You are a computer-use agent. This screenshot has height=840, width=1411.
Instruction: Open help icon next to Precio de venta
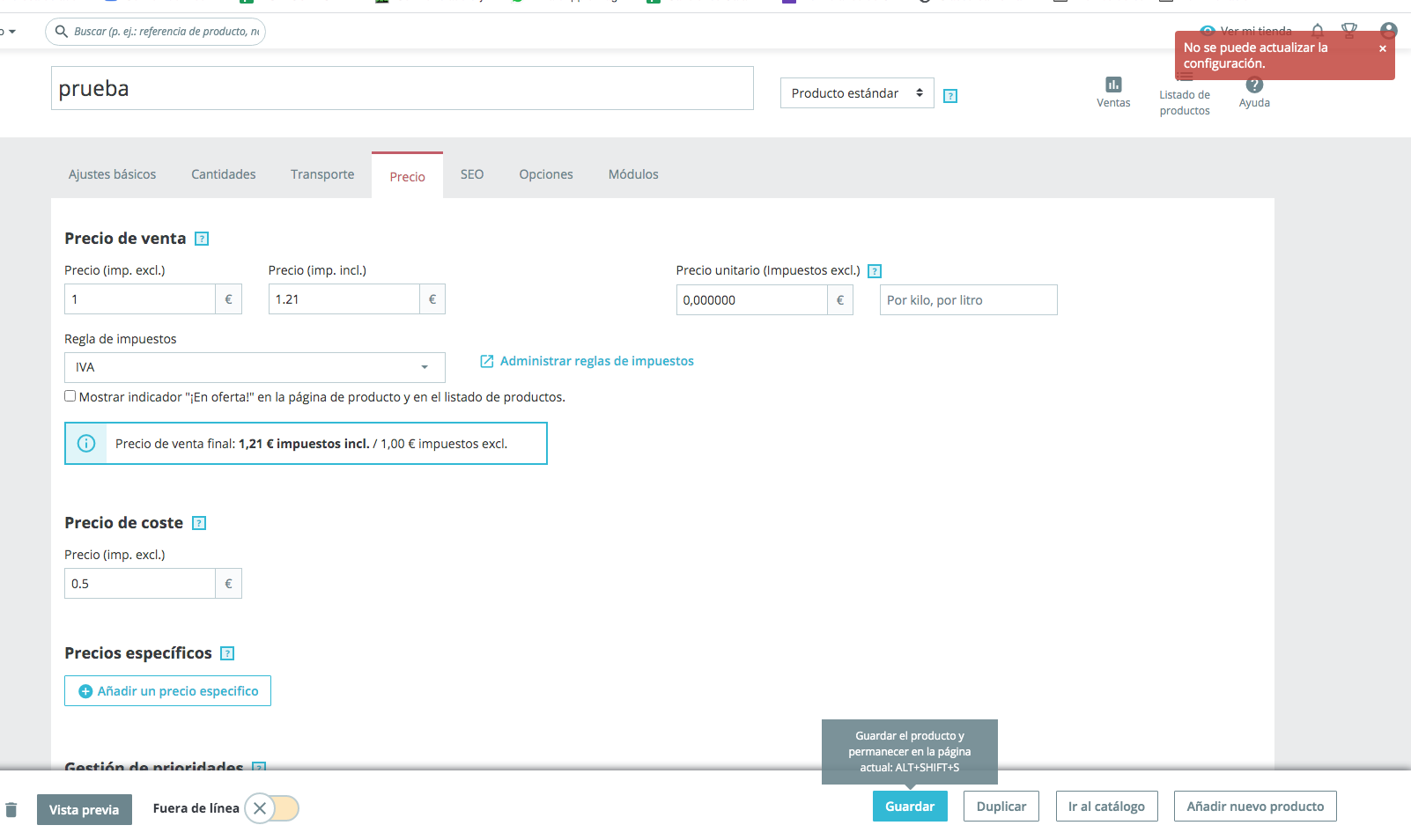[x=202, y=239]
